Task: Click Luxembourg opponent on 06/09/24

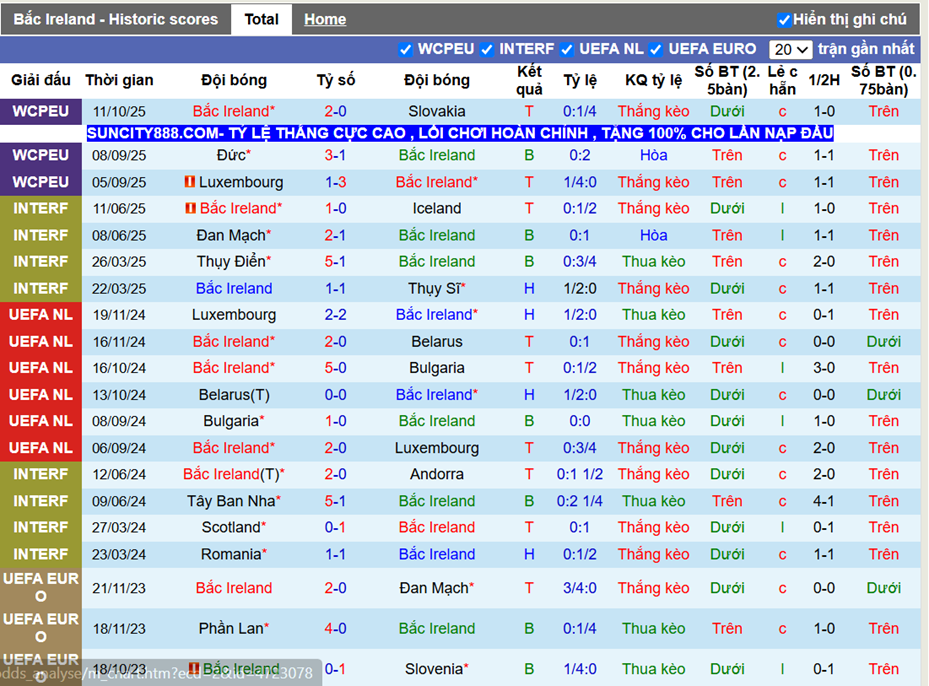Action: [437, 448]
